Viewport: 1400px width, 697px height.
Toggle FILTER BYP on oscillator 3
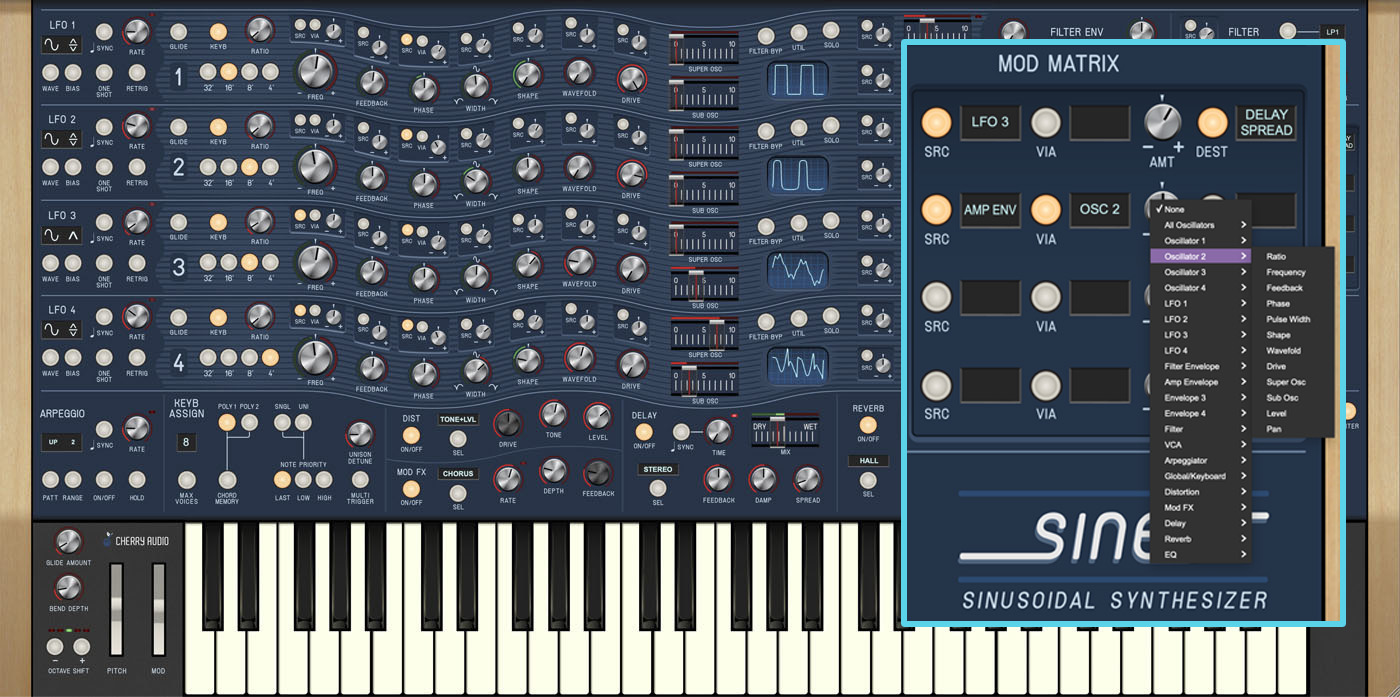coord(766,226)
